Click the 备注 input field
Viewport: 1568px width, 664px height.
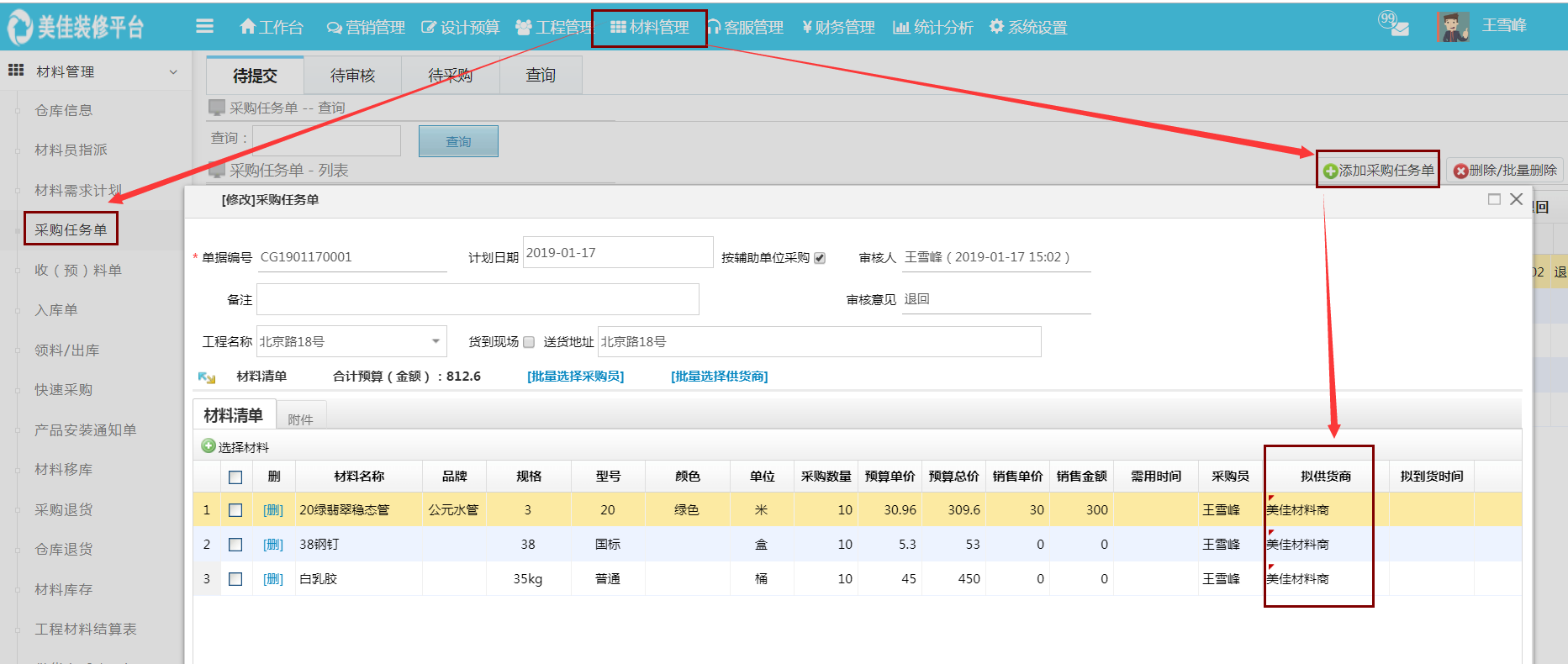click(478, 299)
